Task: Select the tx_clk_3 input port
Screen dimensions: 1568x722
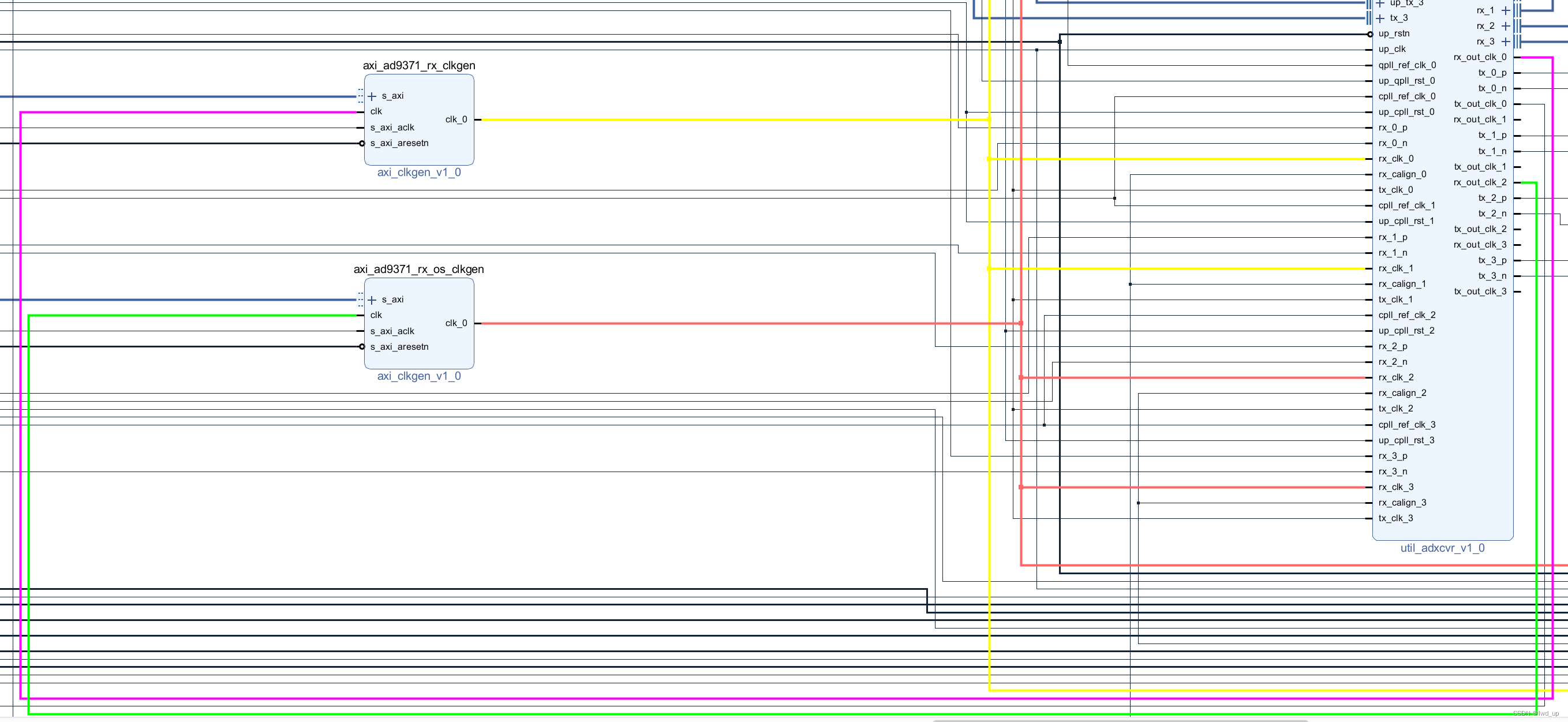Action: (1395, 519)
